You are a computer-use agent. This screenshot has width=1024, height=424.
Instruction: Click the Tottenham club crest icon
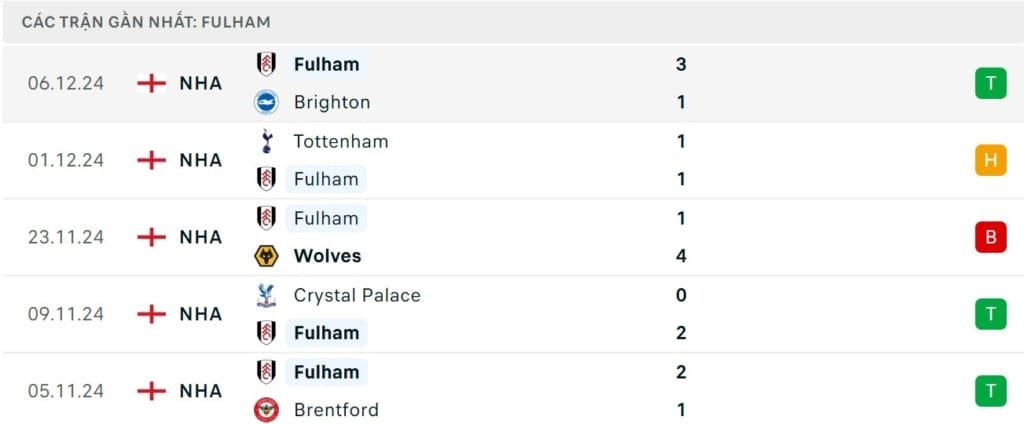265,141
